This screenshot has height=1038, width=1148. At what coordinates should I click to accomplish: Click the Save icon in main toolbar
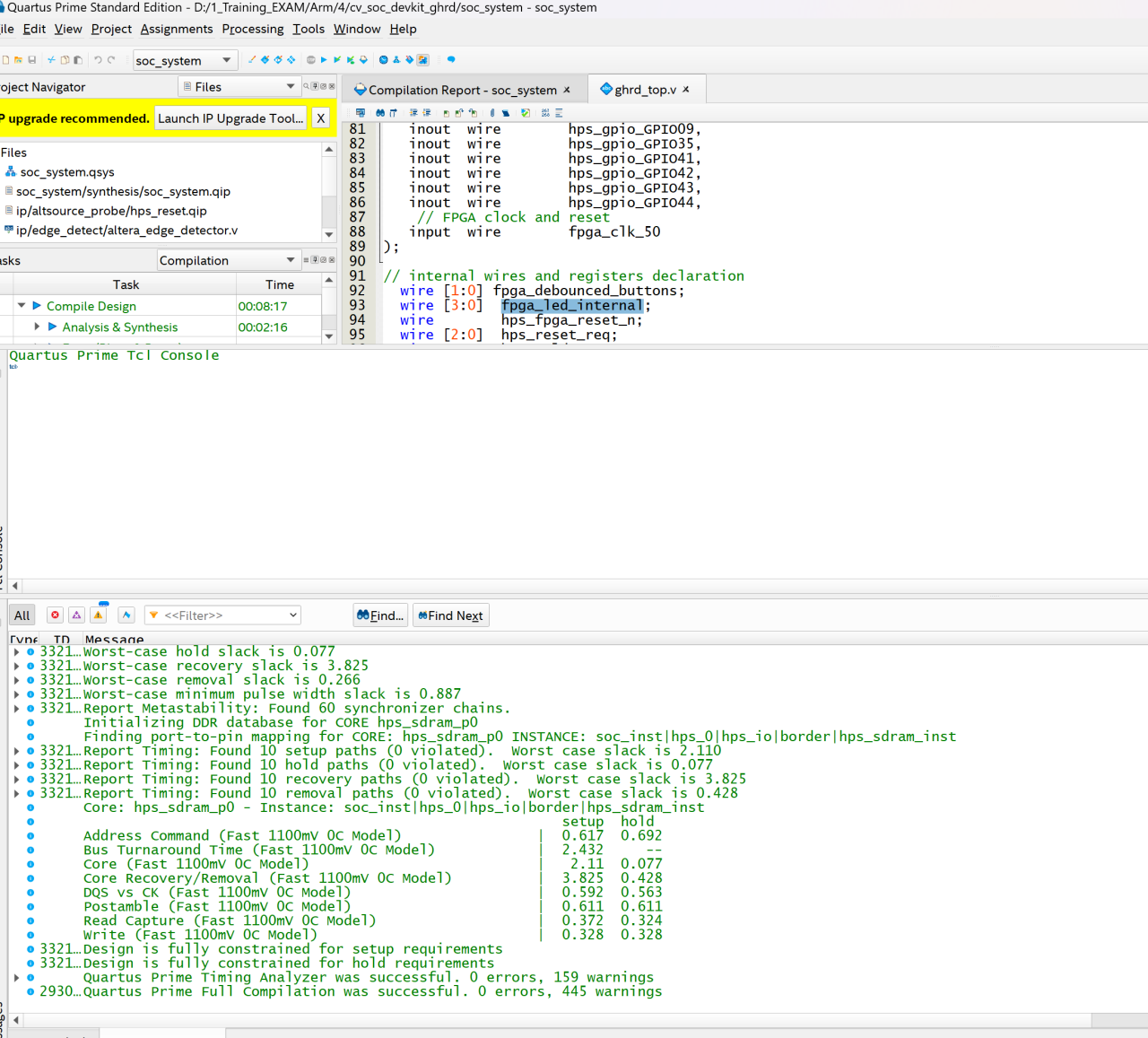[32, 60]
